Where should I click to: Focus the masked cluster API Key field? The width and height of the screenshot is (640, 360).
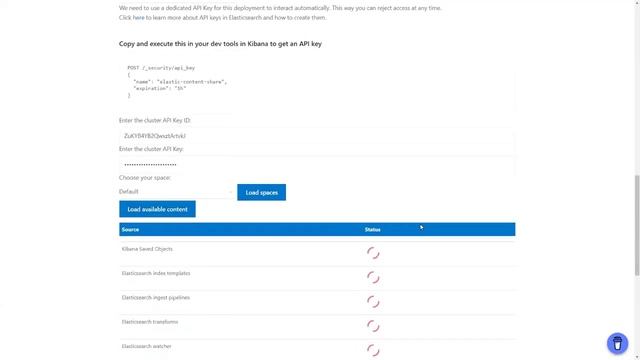pos(317,164)
